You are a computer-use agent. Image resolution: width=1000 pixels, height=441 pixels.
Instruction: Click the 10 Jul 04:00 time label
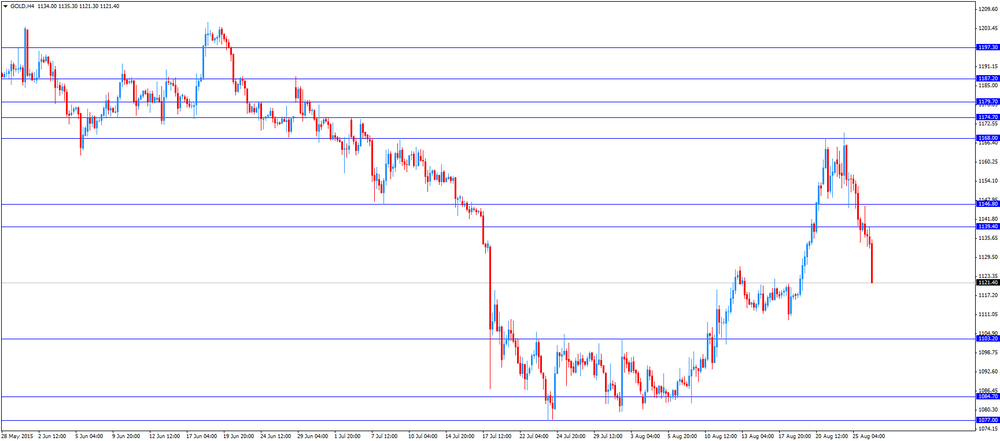pyautogui.click(x=422, y=437)
